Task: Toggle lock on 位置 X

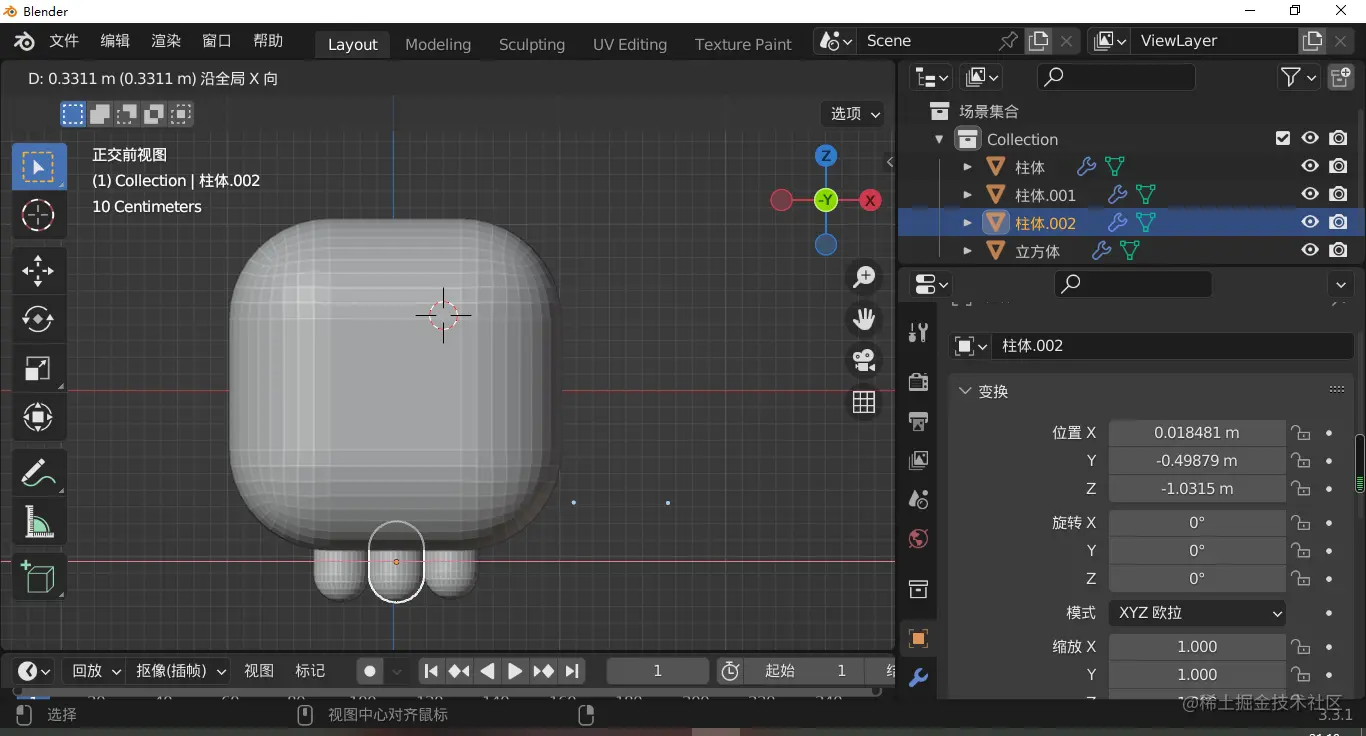Action: (x=1300, y=433)
